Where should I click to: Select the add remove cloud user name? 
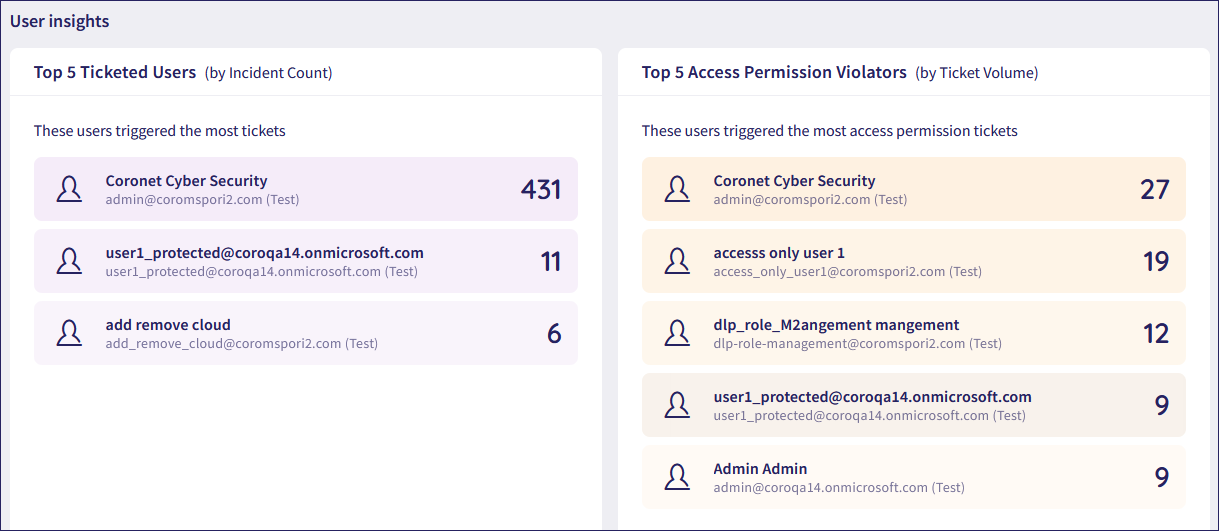(x=168, y=325)
